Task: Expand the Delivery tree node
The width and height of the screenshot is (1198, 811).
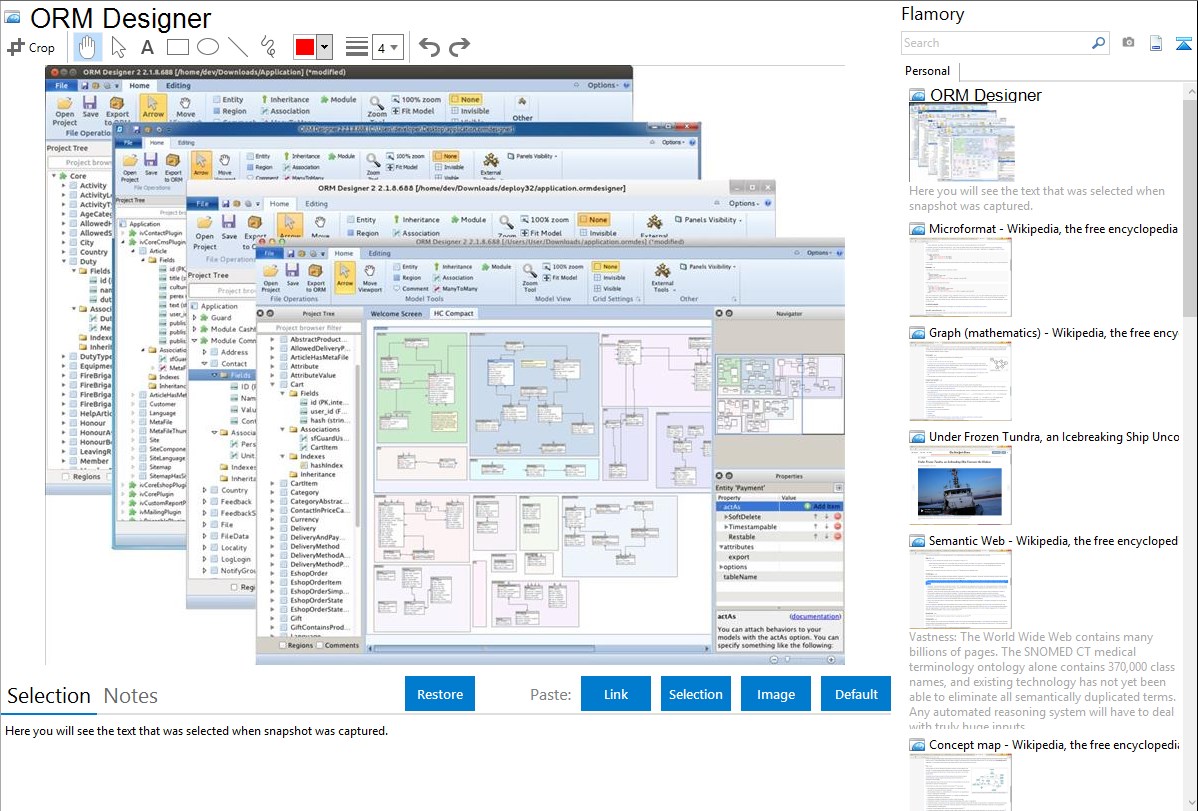Action: pos(273,528)
